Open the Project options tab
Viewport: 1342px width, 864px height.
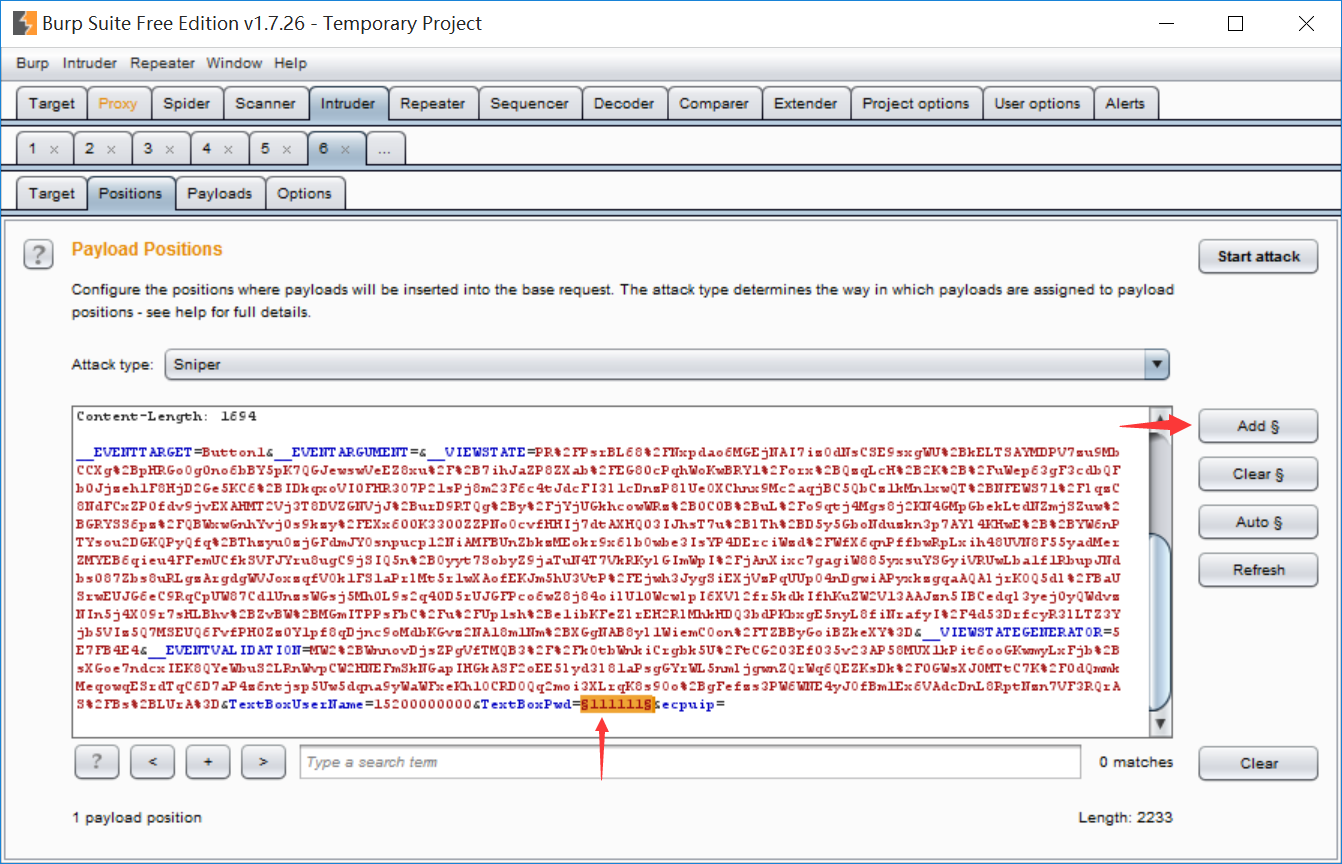[916, 104]
